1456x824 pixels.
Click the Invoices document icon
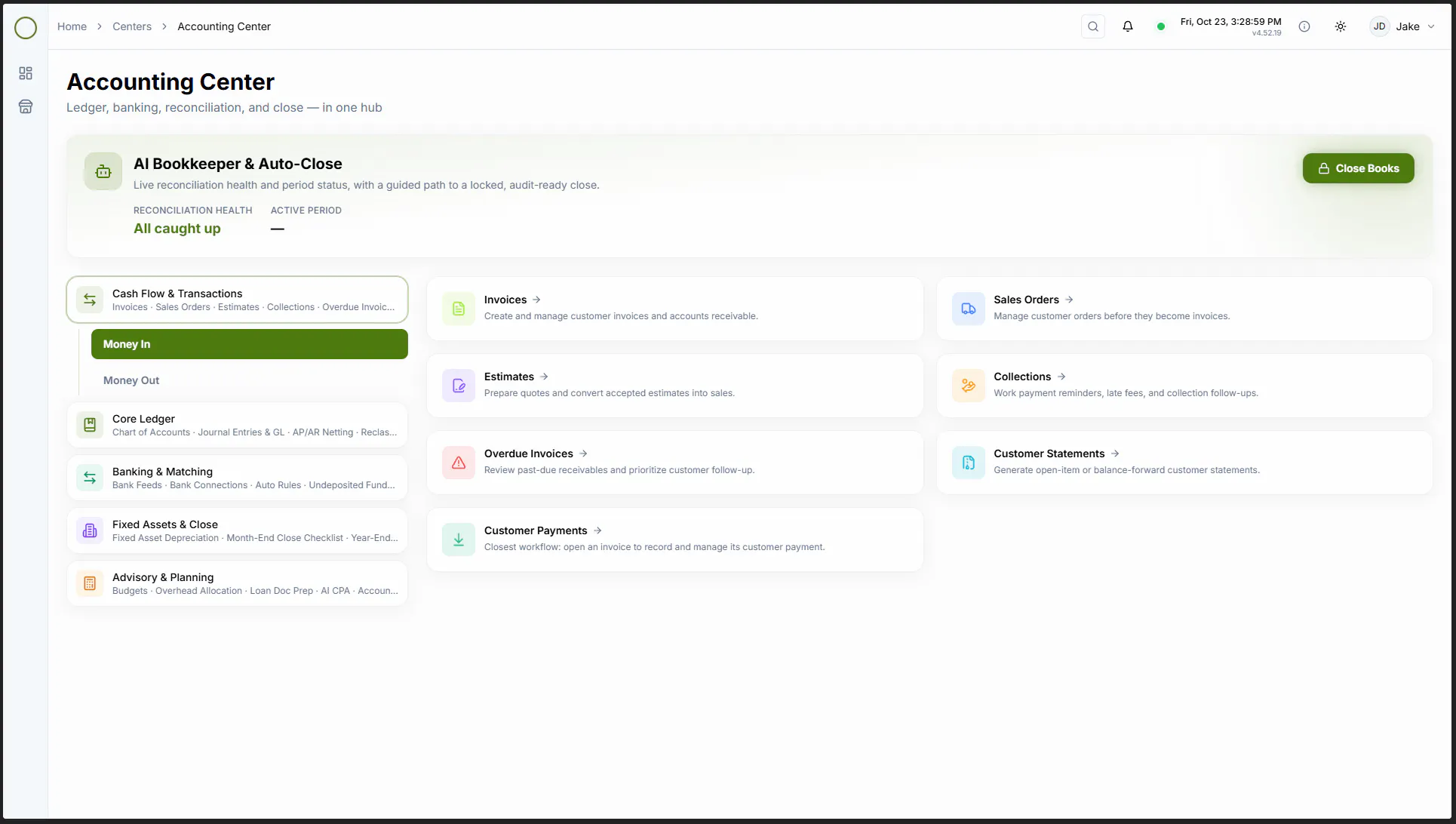pyautogui.click(x=459, y=309)
